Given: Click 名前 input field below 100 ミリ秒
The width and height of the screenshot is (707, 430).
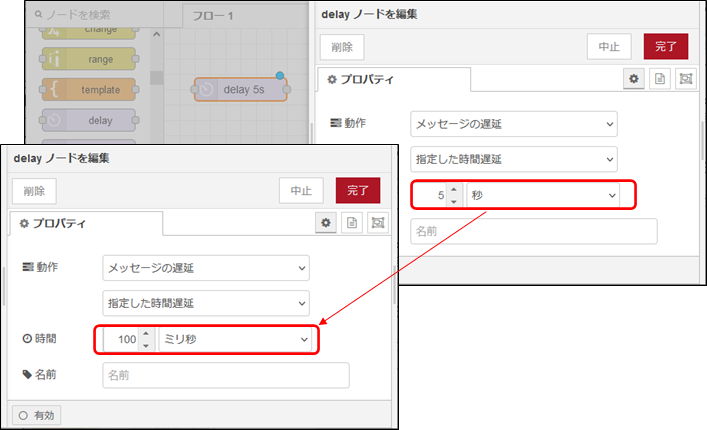Looking at the screenshot, I should pyautogui.click(x=225, y=375).
